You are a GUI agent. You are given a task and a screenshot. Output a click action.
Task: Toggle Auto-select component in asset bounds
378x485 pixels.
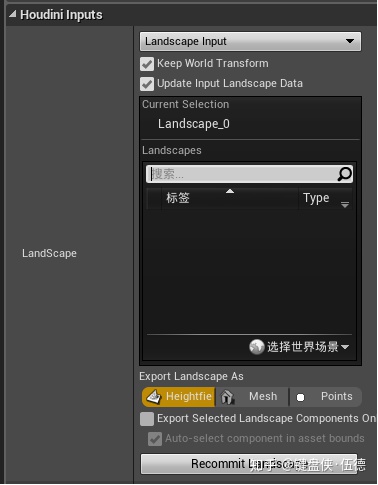point(155,439)
